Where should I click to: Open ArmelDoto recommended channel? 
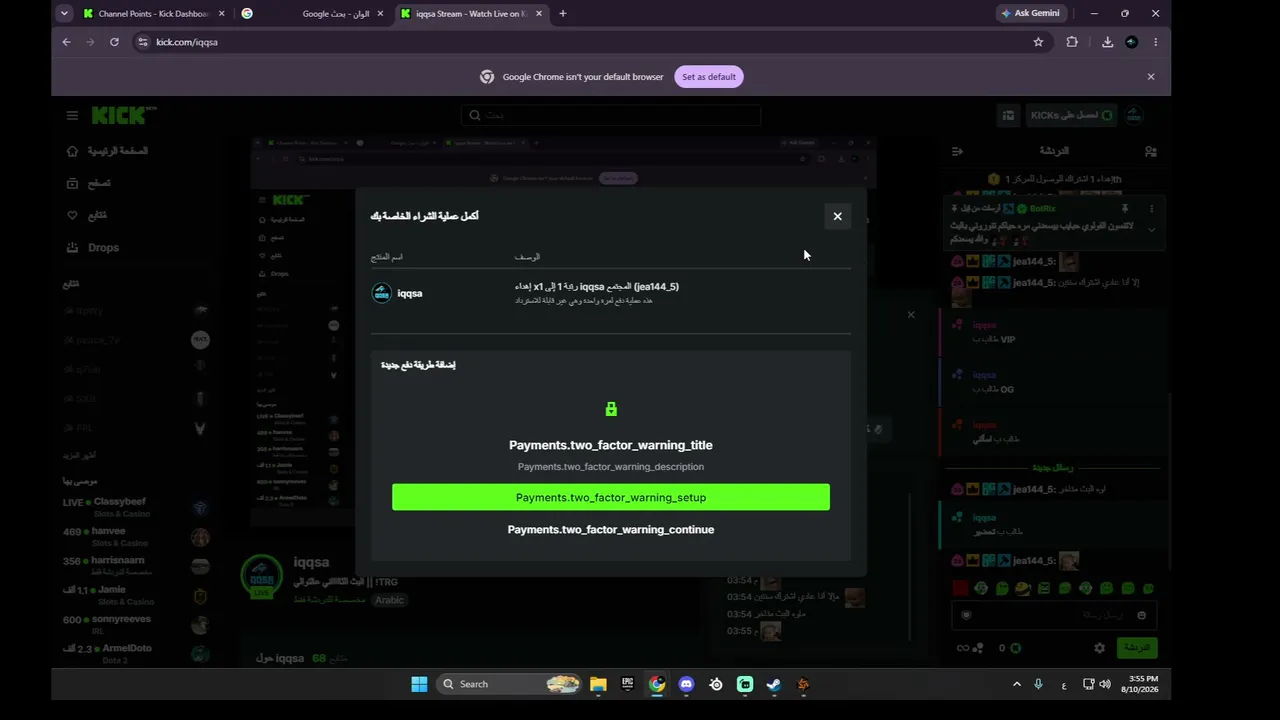click(135, 653)
